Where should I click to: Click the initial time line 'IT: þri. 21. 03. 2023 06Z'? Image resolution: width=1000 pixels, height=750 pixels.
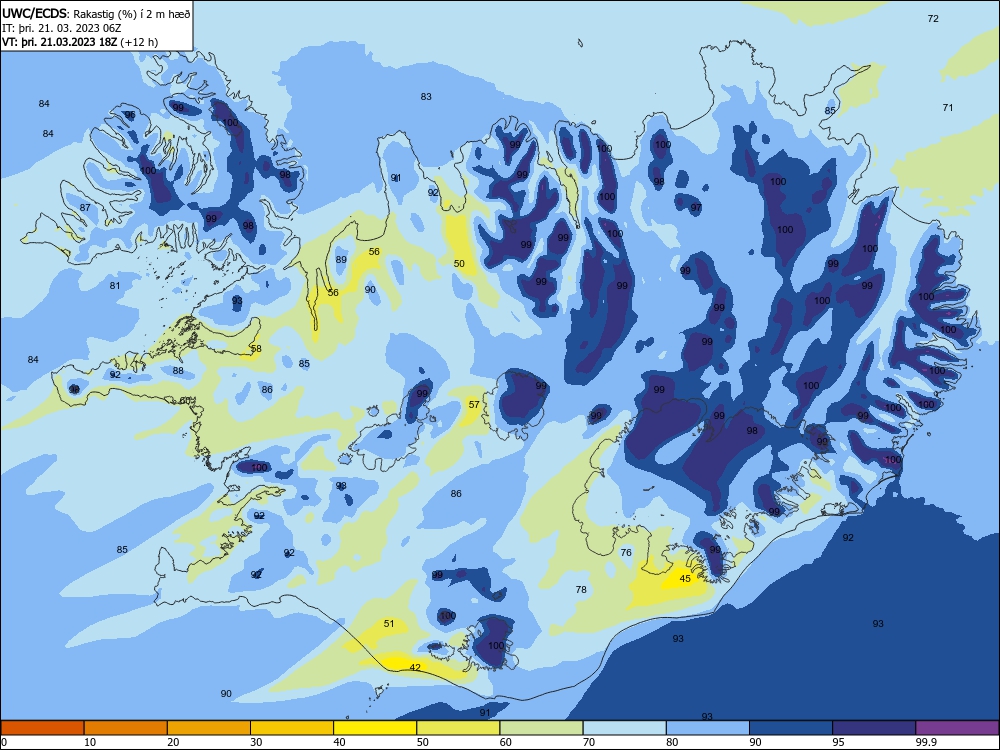point(61,28)
